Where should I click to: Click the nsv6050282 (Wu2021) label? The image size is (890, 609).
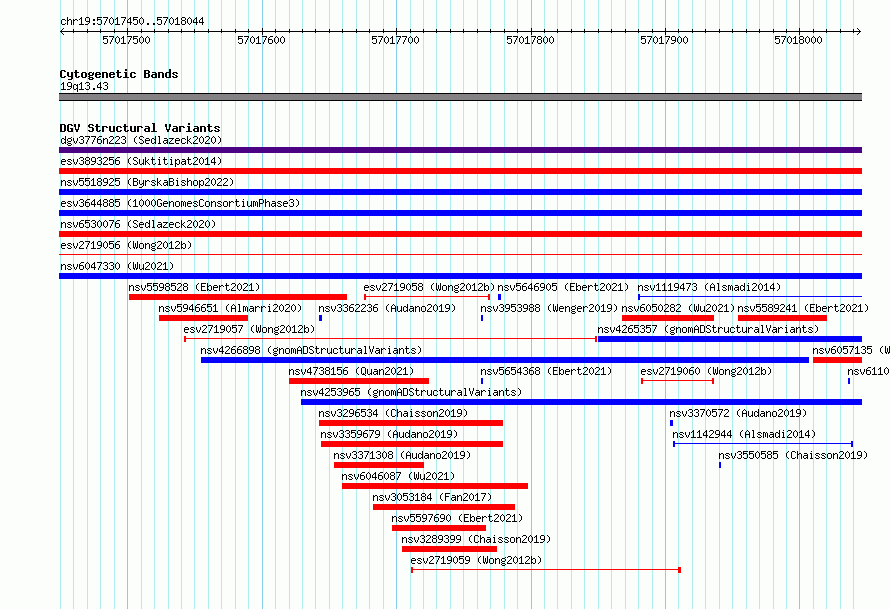tap(678, 308)
